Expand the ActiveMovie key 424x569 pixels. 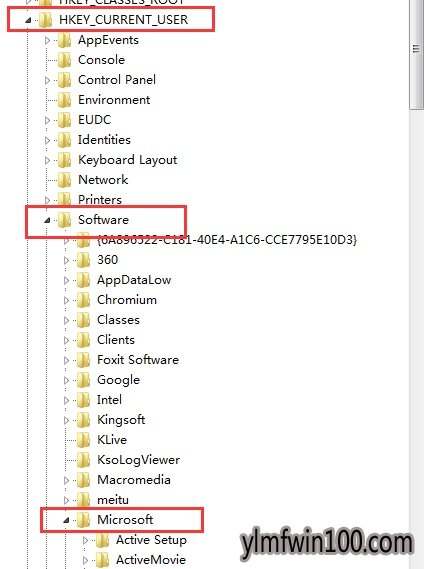point(85,560)
